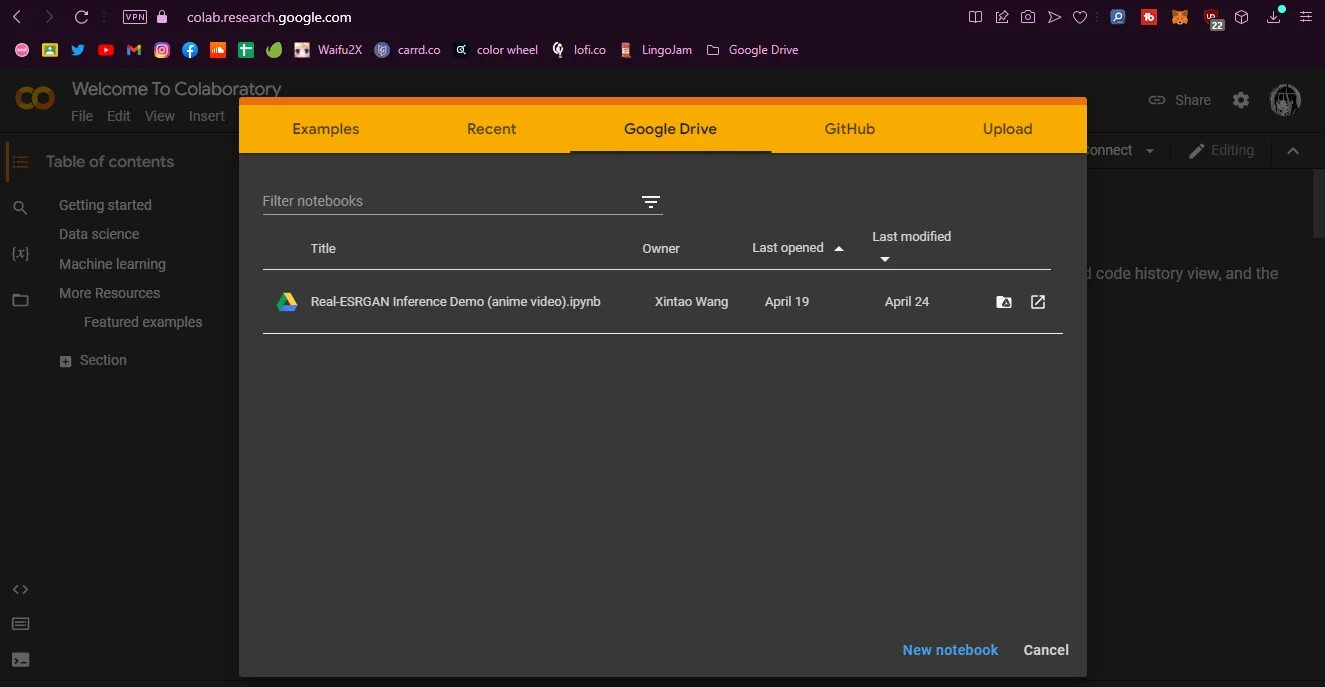Open the terminal sidebar icon
Image resolution: width=1325 pixels, height=687 pixels.
click(x=20, y=660)
